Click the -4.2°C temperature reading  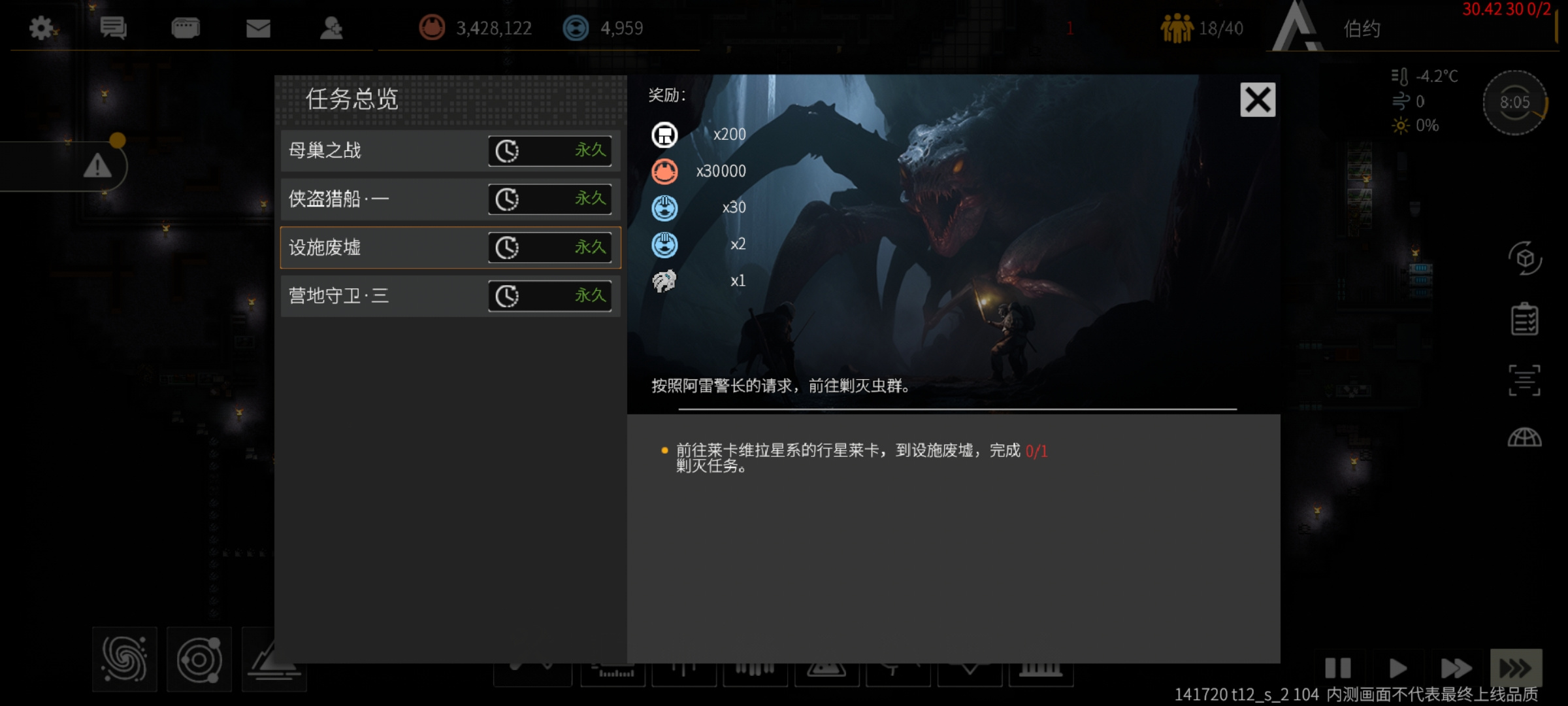click(1437, 76)
